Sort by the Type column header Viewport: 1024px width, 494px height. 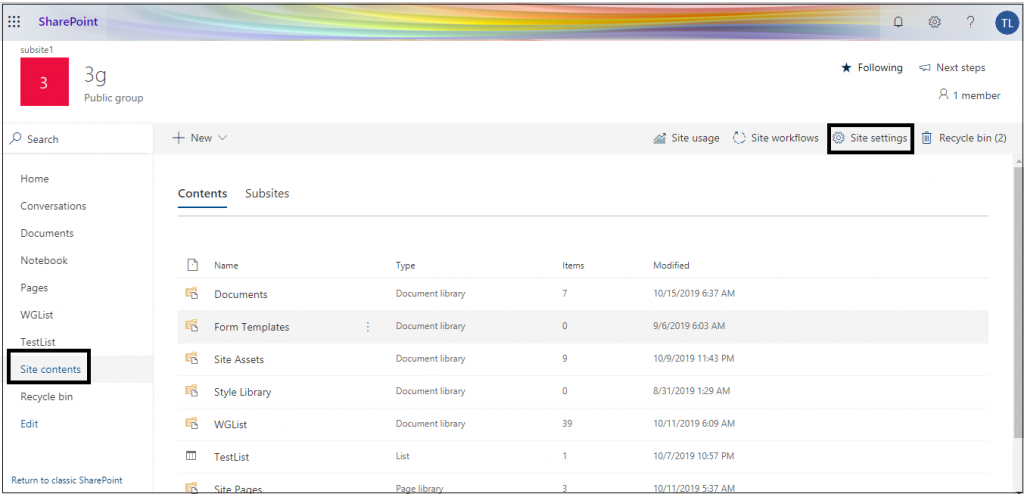[x=406, y=265]
